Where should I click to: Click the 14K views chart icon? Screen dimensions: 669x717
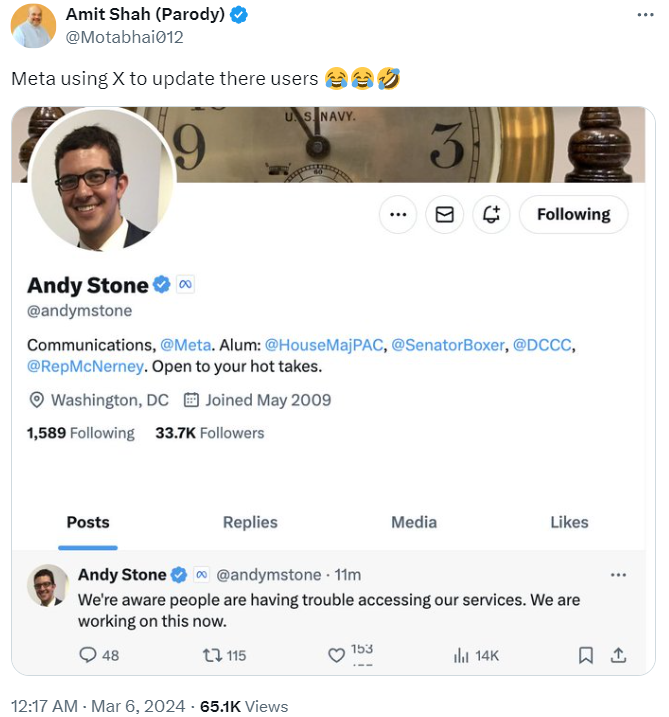click(462, 655)
